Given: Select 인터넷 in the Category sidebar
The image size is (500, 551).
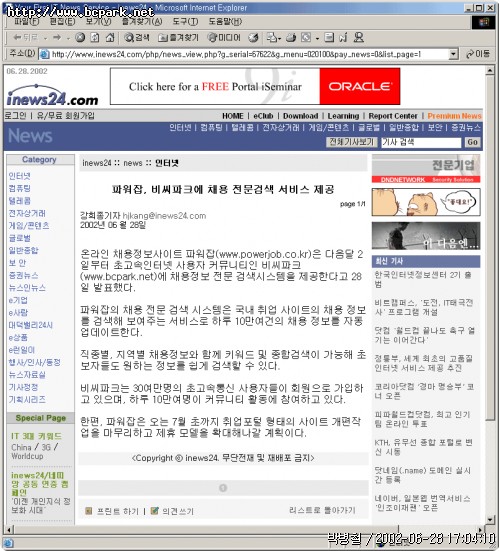Looking at the screenshot, I should click(x=20, y=176).
